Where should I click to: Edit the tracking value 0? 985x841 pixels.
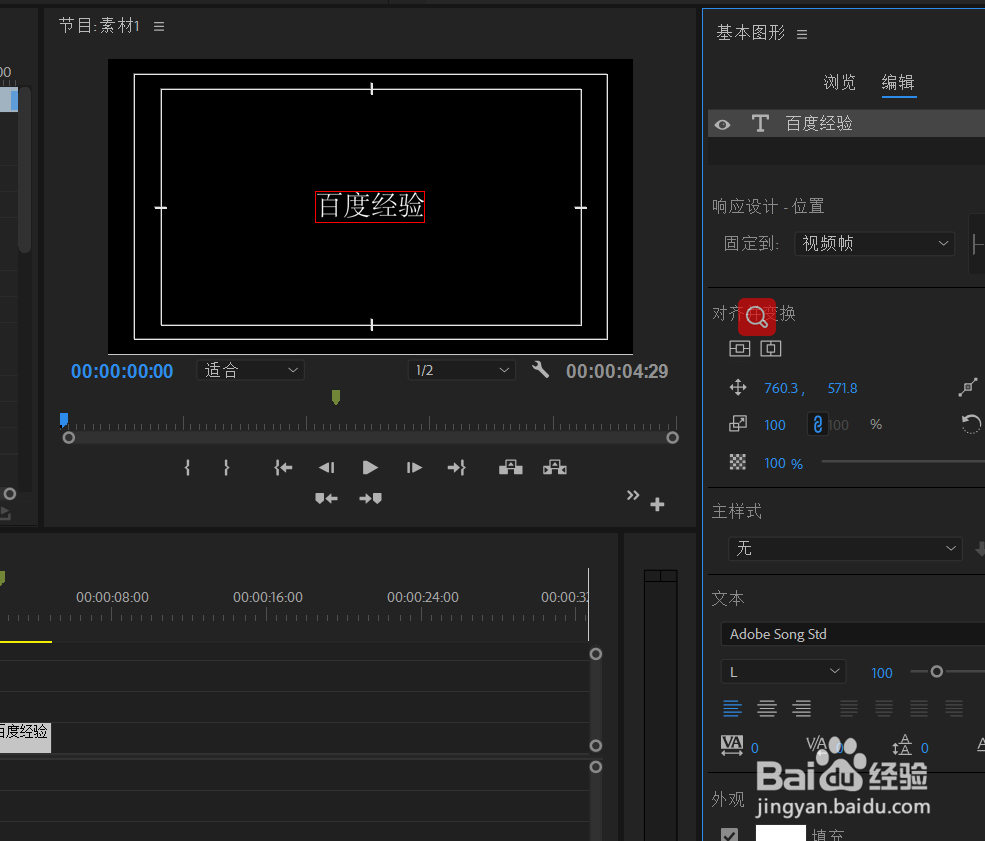click(x=754, y=748)
